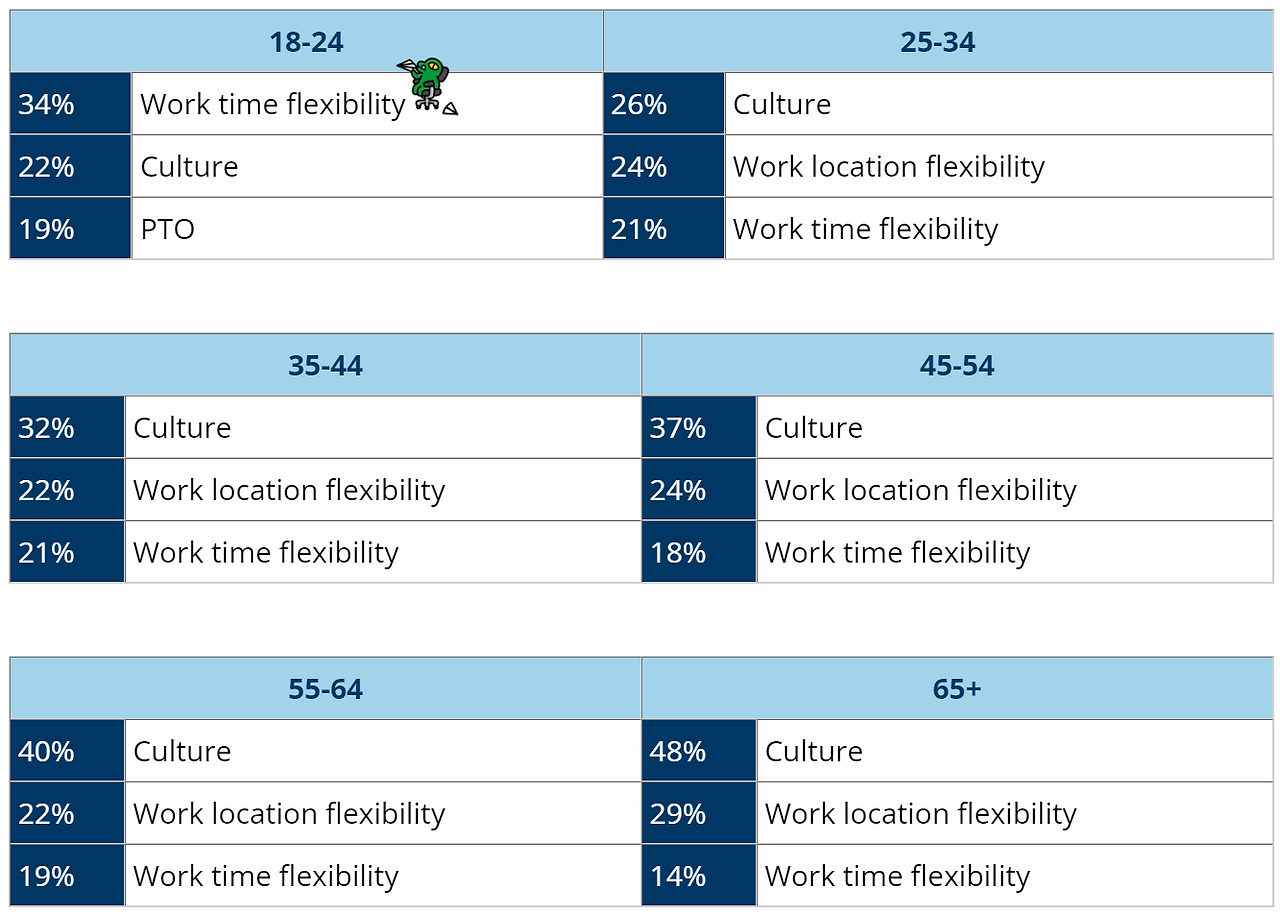Viewport: 1280px width, 914px height.
Task: Select Work time flexibility under 55-64
Action: 266,876
